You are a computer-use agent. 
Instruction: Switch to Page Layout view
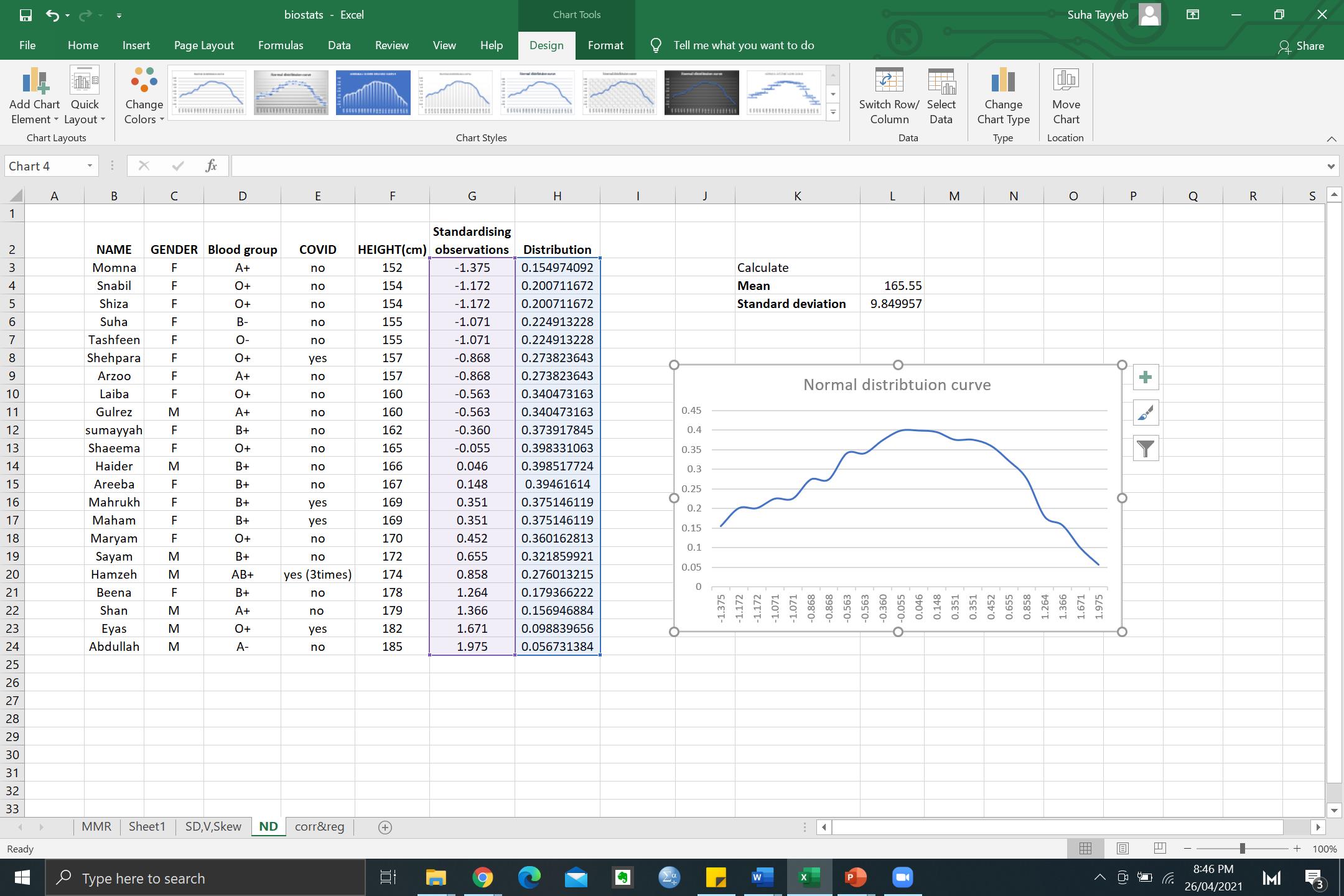pos(1122,849)
